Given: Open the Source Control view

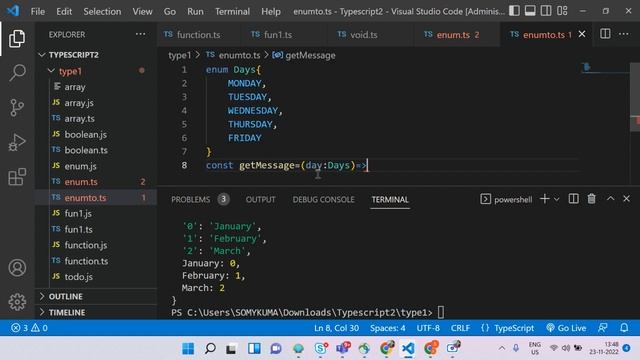Looking at the screenshot, I should pyautogui.click(x=17, y=108).
